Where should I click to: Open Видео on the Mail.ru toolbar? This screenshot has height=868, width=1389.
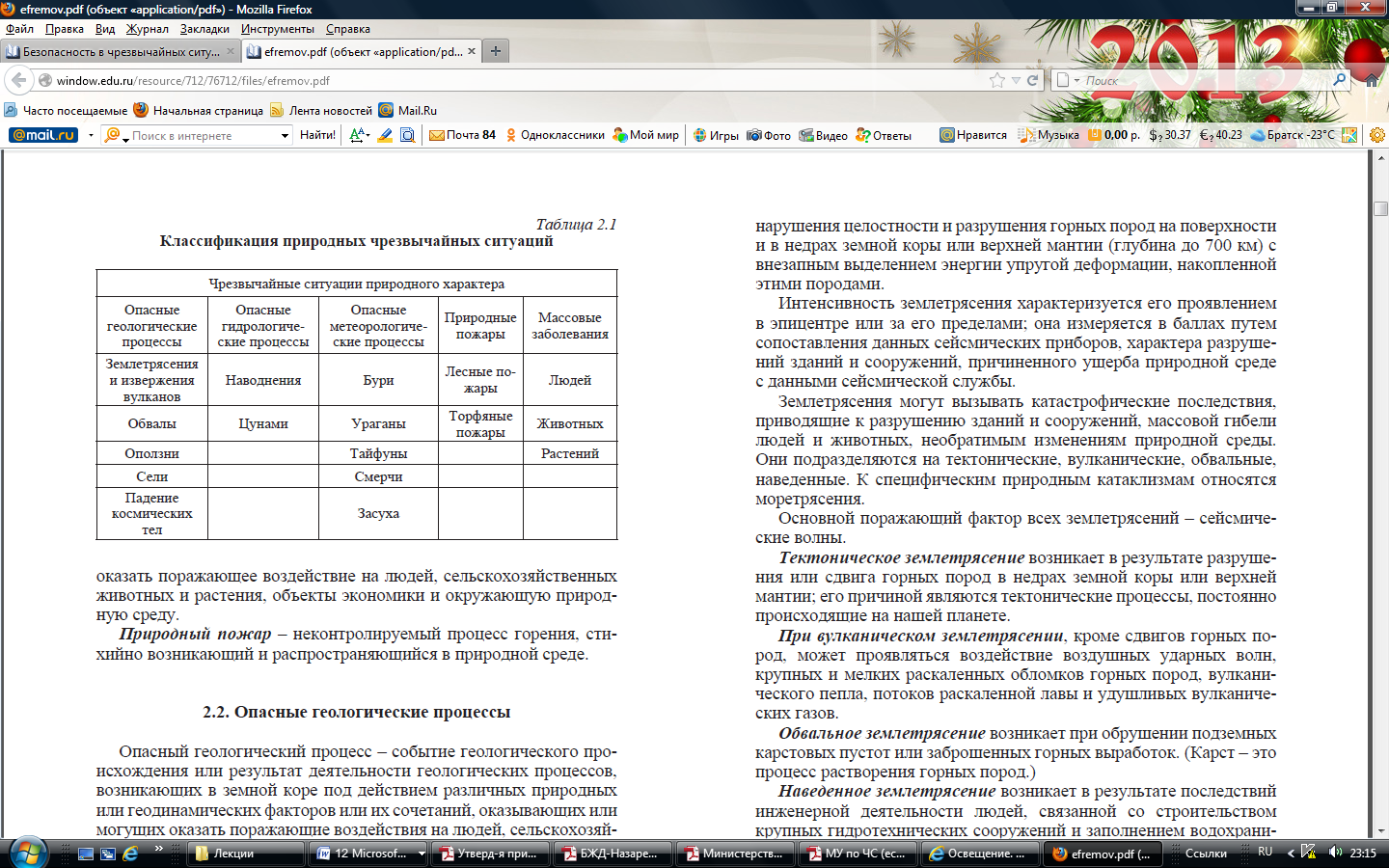[x=824, y=135]
